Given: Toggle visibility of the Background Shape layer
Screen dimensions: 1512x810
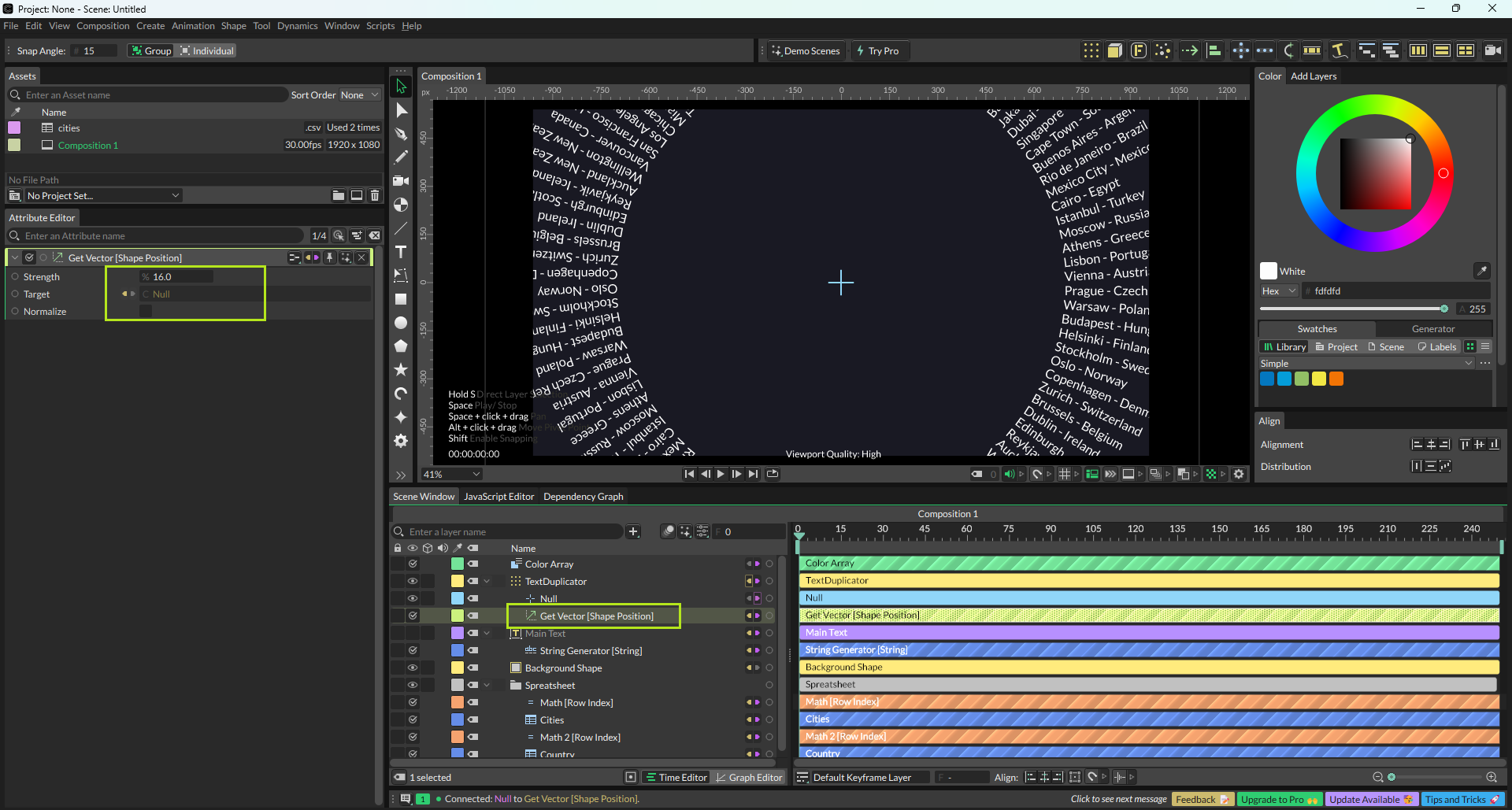Looking at the screenshot, I should point(412,668).
